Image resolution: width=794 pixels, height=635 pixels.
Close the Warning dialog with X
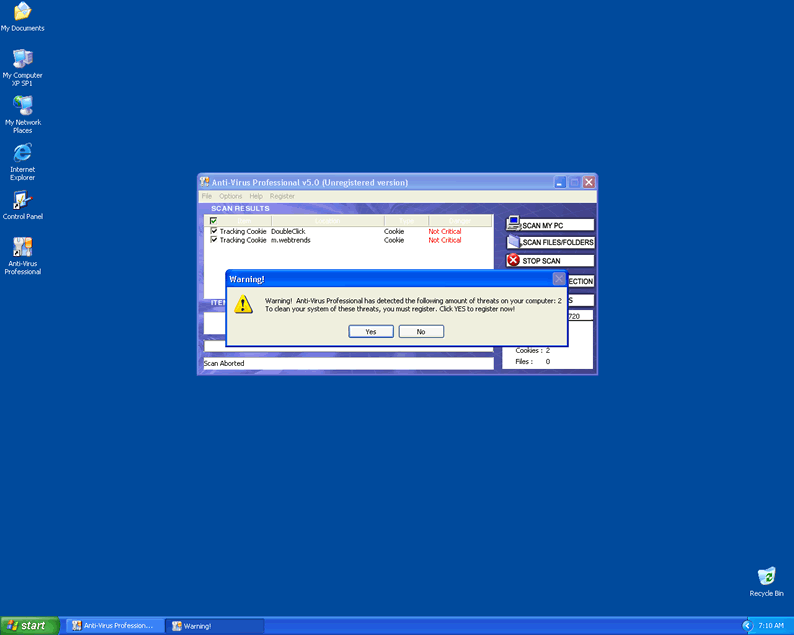tap(559, 279)
